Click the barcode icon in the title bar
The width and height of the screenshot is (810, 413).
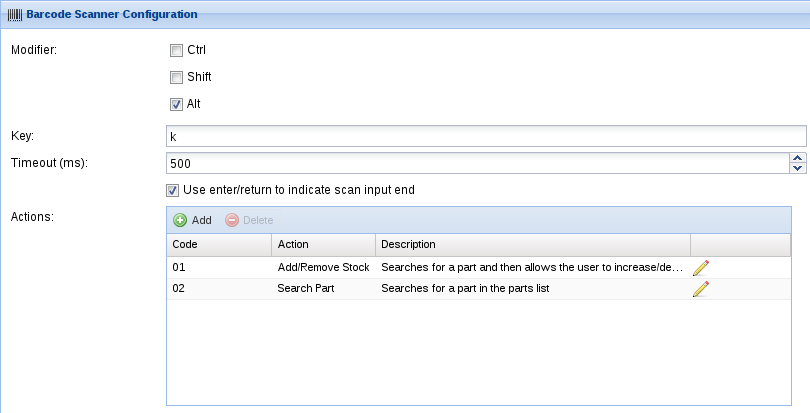click(x=16, y=14)
